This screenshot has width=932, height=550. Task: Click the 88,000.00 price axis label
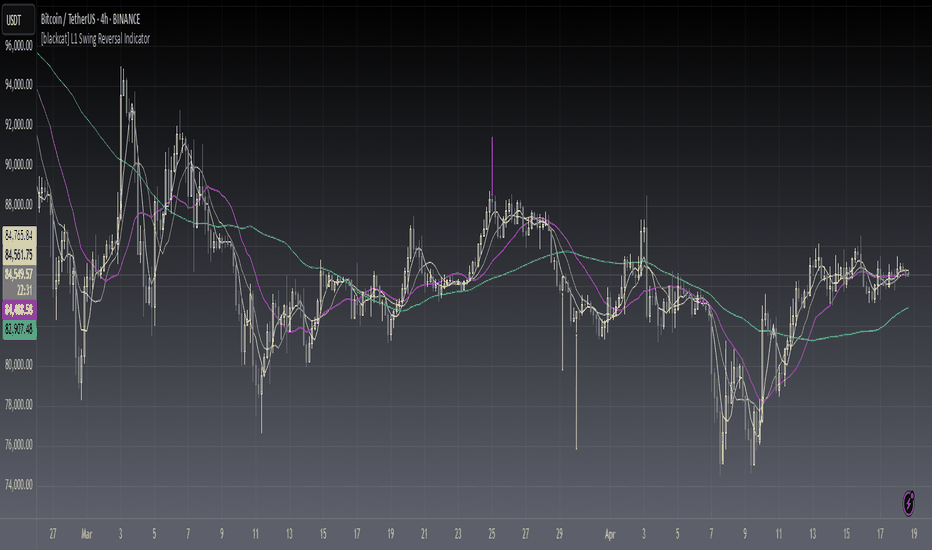click(x=18, y=205)
